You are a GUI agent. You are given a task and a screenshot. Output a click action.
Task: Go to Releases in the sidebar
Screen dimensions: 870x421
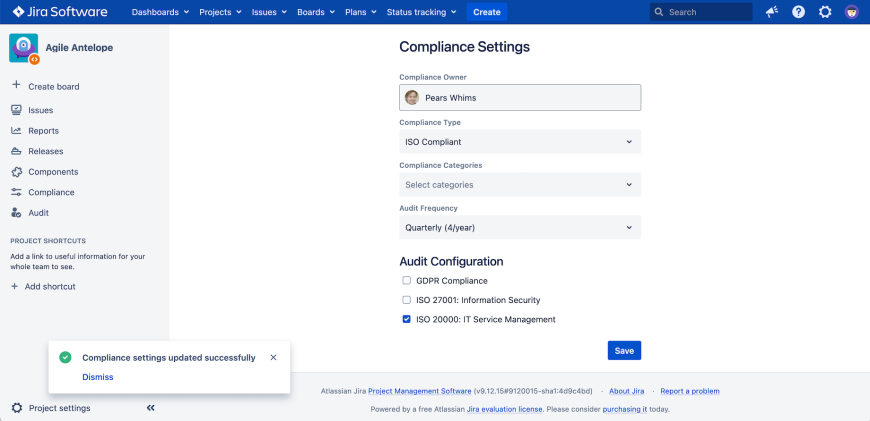[45, 151]
